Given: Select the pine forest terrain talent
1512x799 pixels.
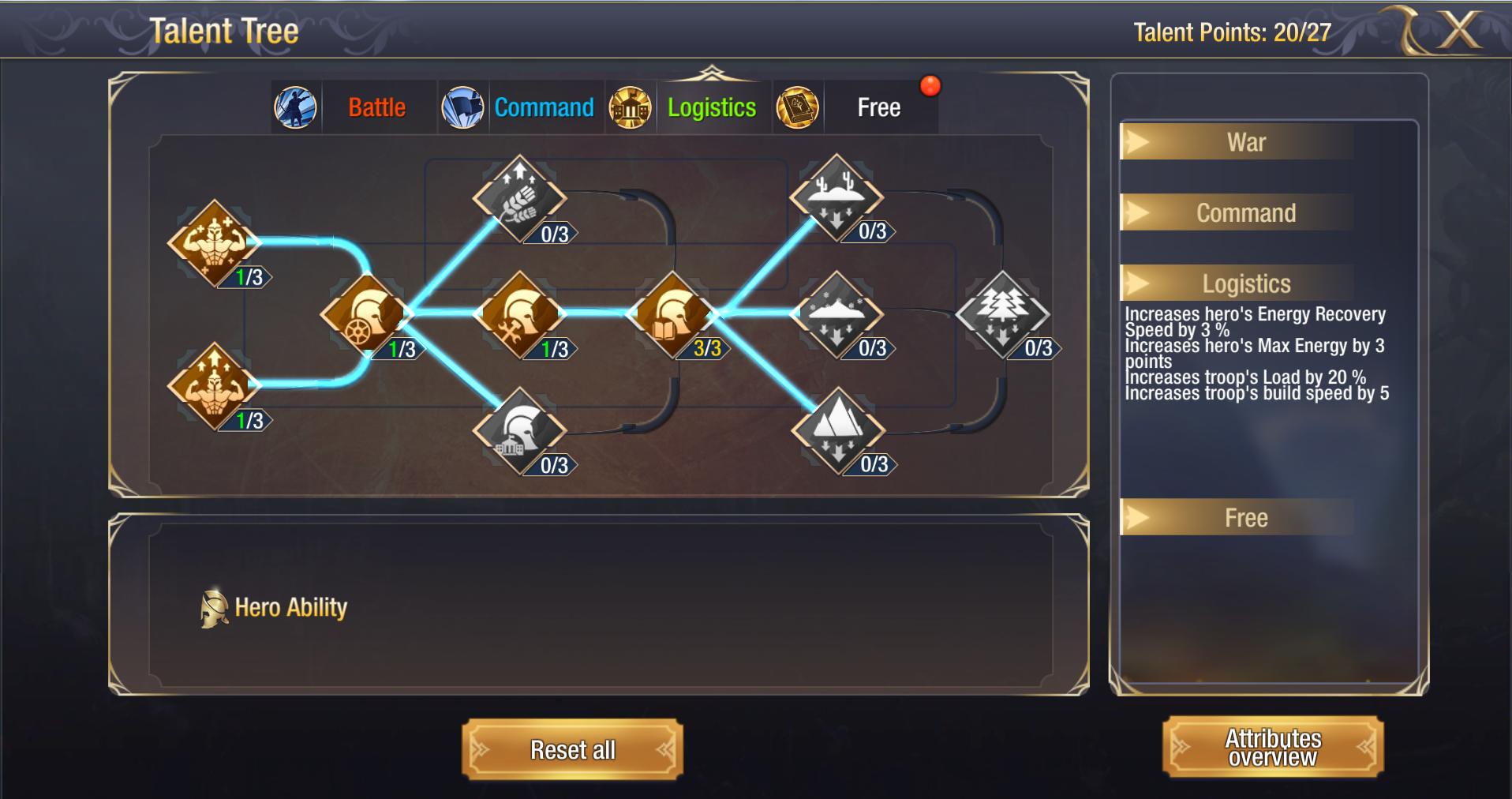Looking at the screenshot, I should tap(1003, 313).
